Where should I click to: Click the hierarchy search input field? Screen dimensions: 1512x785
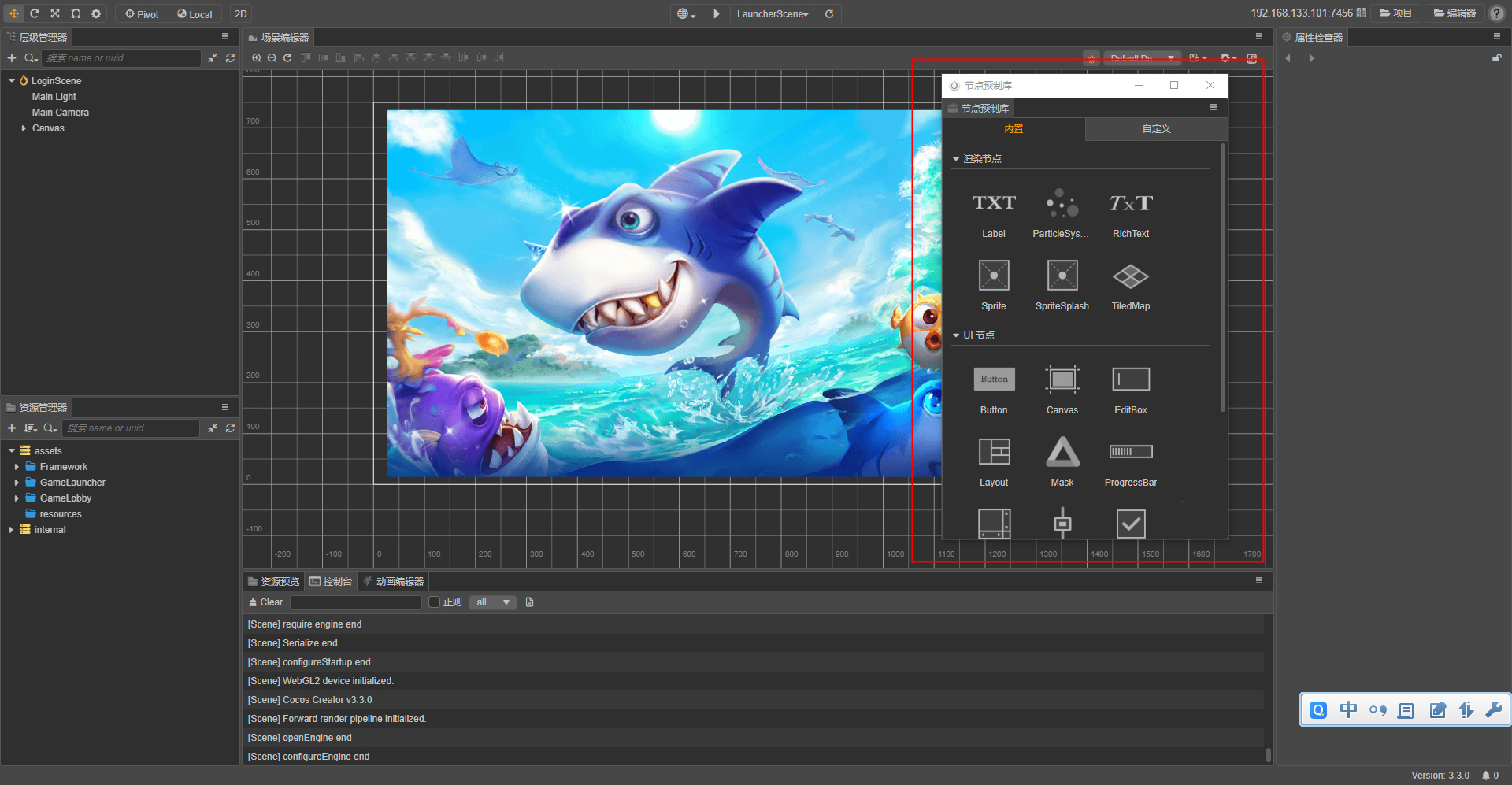[x=120, y=58]
